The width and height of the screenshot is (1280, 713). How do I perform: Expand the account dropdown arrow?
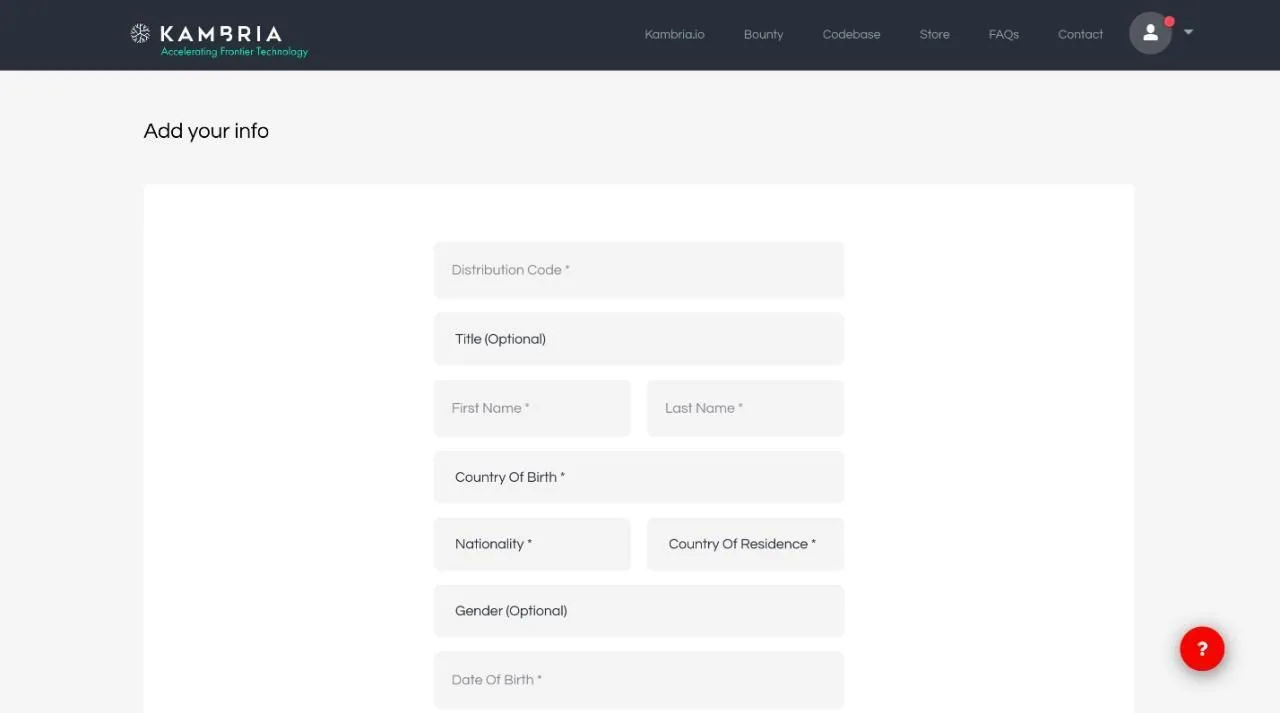coord(1188,32)
